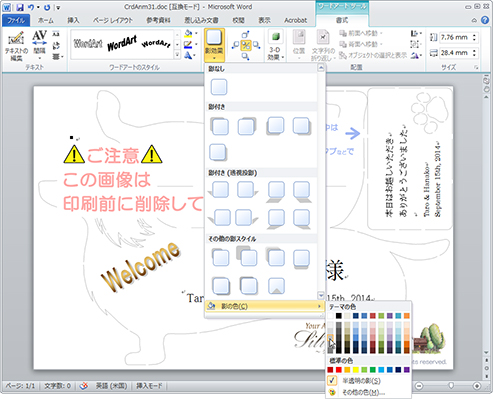Image resolution: width=493 pixels, height=399 pixels.
Task: Increase width value using stepper arrow
Action: coord(474,50)
